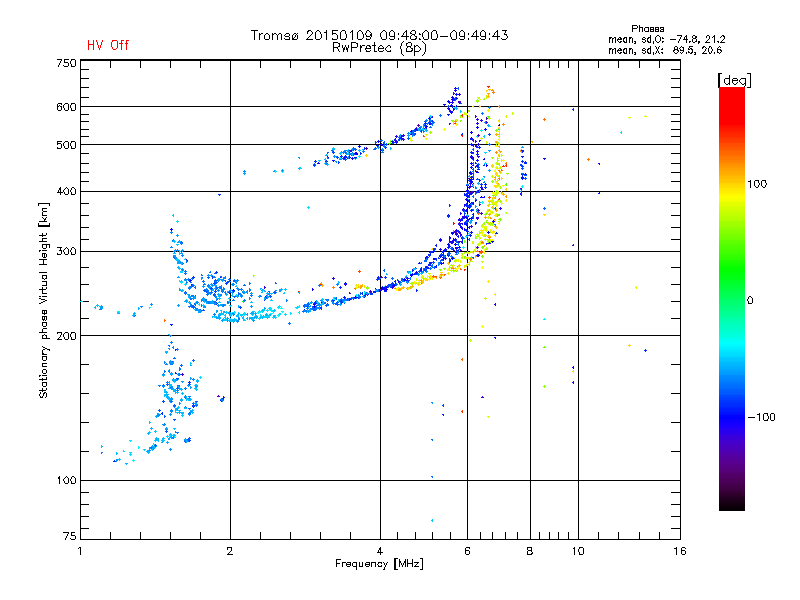Click the y-axis tick label '100'
This screenshot has width=800, height=600.
coord(67,481)
